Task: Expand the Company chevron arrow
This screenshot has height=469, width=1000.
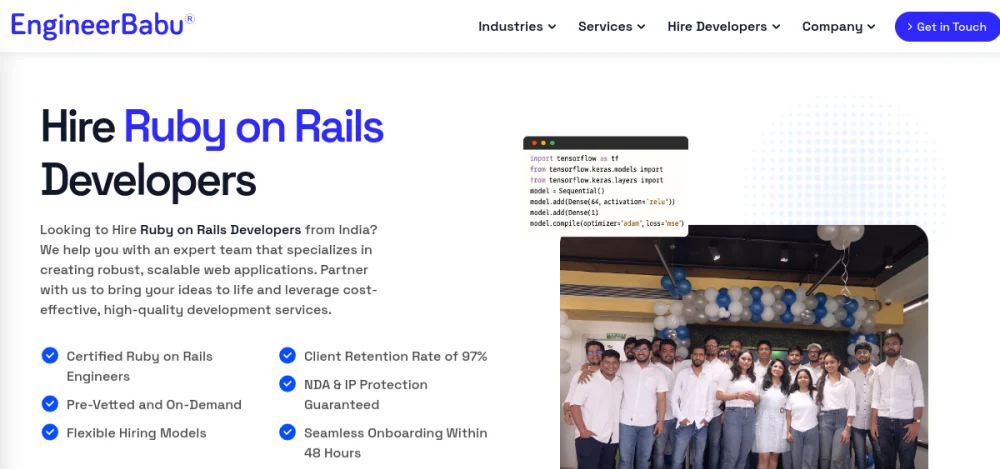Action: coord(871,27)
